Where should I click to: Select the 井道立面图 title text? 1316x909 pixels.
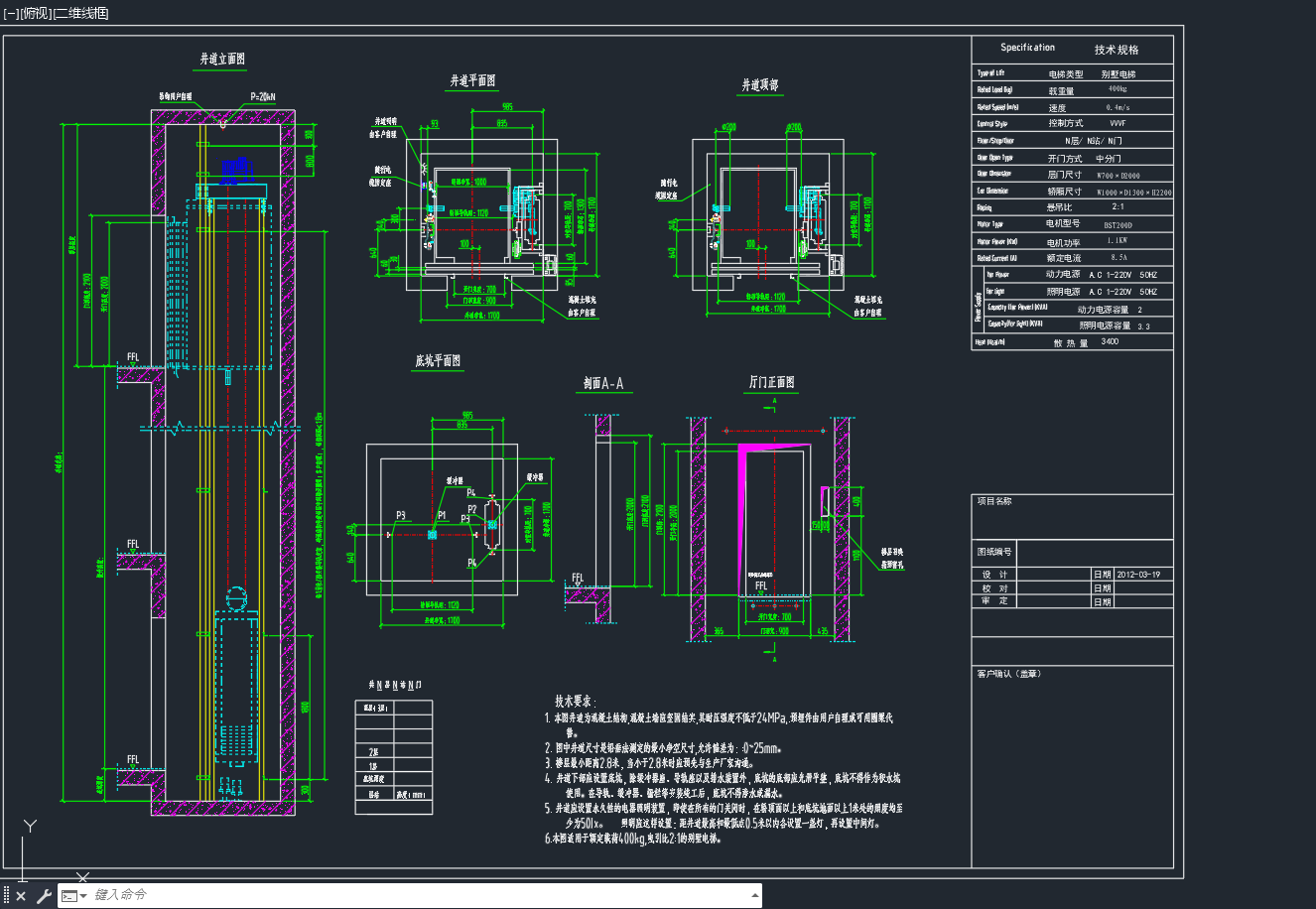222,60
